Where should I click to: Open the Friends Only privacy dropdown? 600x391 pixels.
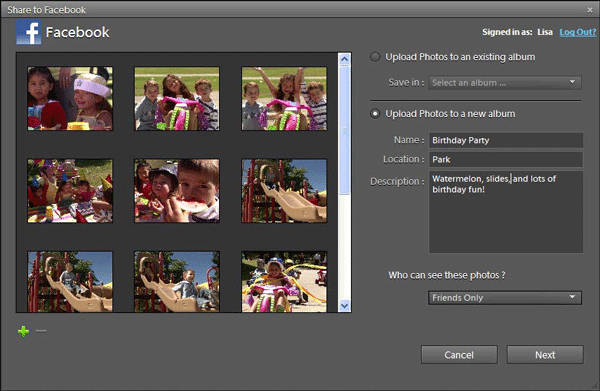pyautogui.click(x=505, y=298)
